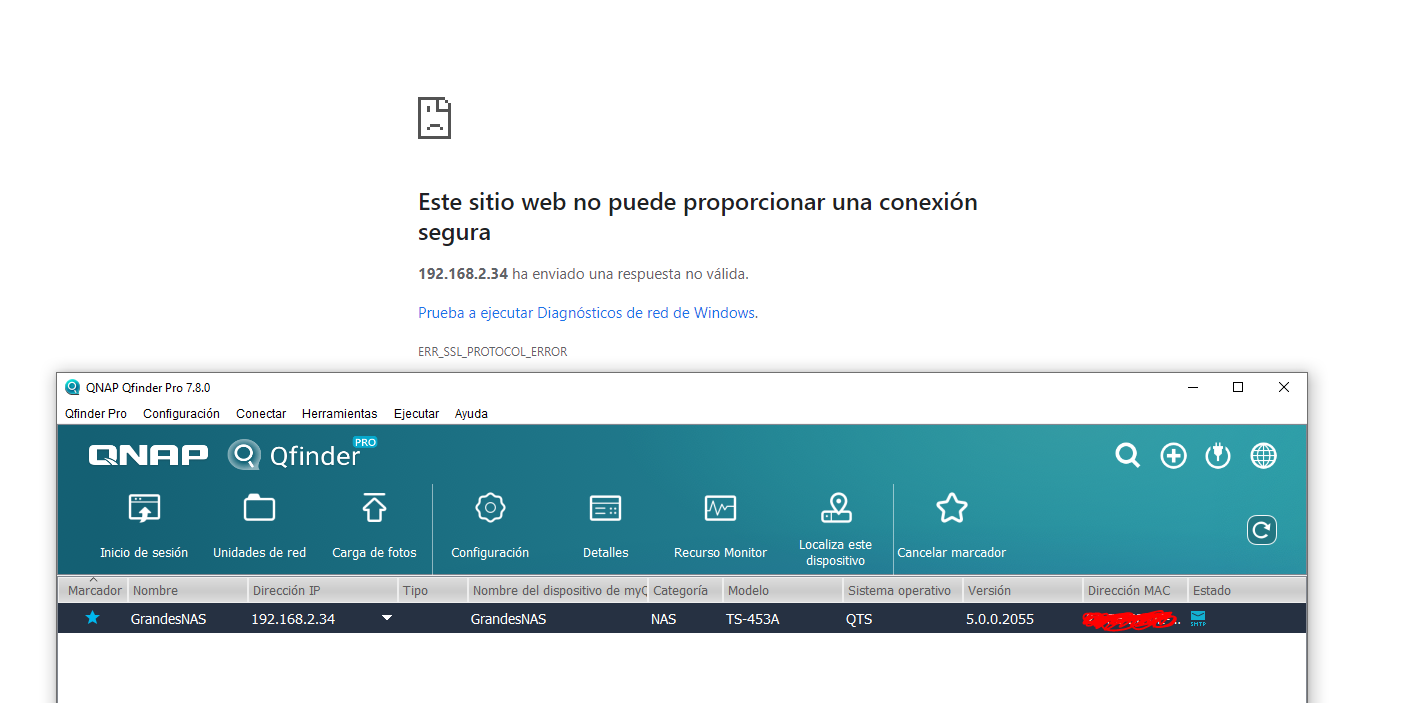Open the Configuración gear icon in toolbar

click(490, 509)
